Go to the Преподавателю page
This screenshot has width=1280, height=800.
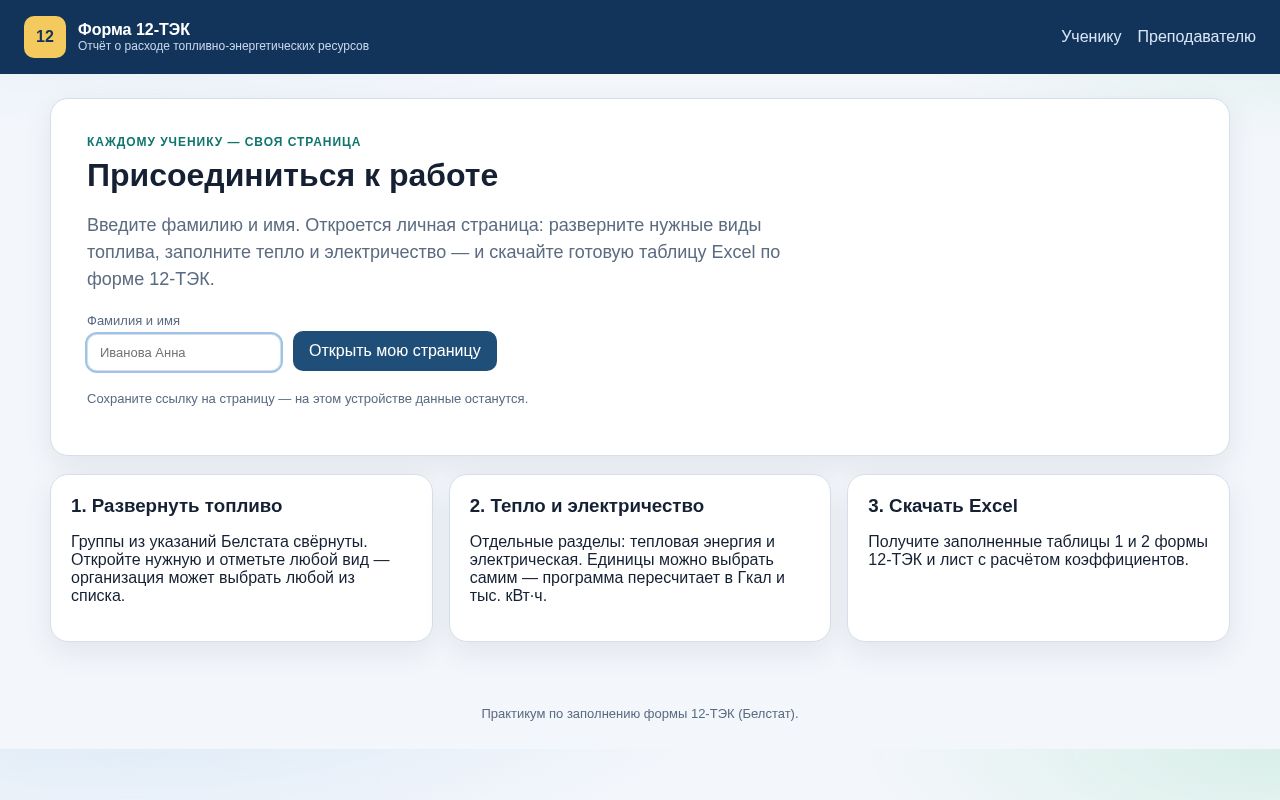point(1196,37)
